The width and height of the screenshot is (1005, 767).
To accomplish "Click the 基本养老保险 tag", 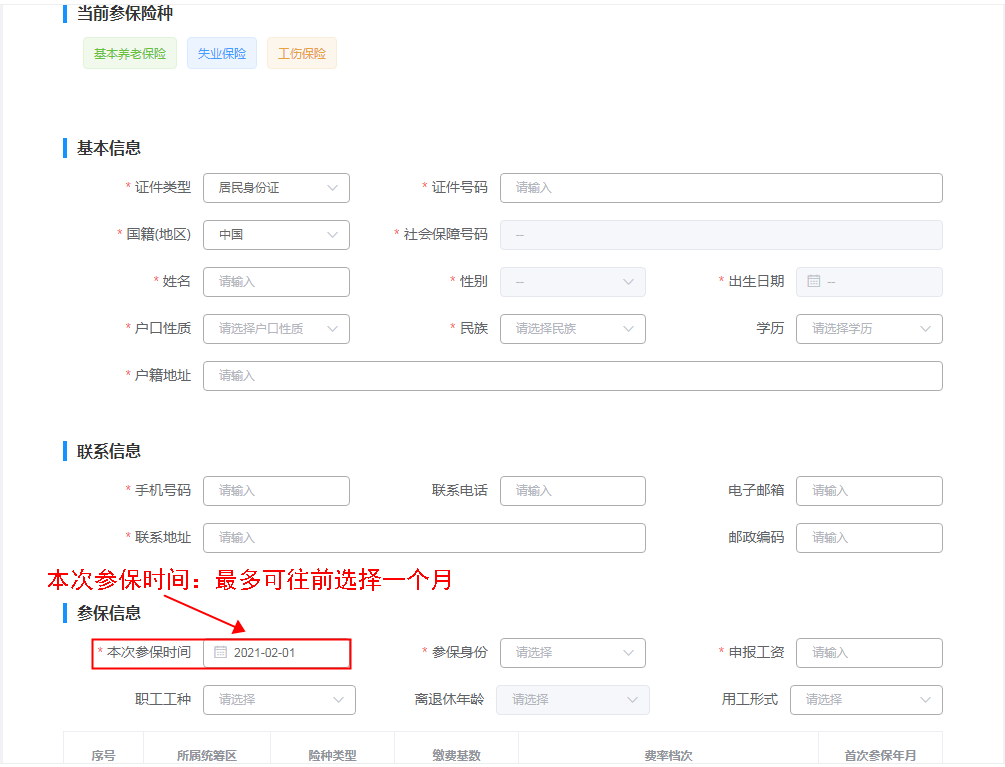I will point(130,53).
